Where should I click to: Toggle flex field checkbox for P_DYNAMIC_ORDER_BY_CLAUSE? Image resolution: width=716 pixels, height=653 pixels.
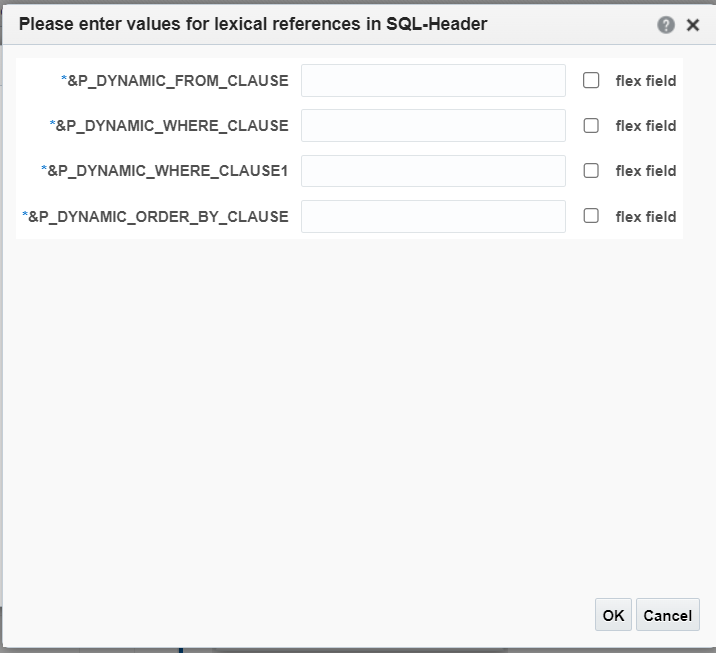(591, 216)
